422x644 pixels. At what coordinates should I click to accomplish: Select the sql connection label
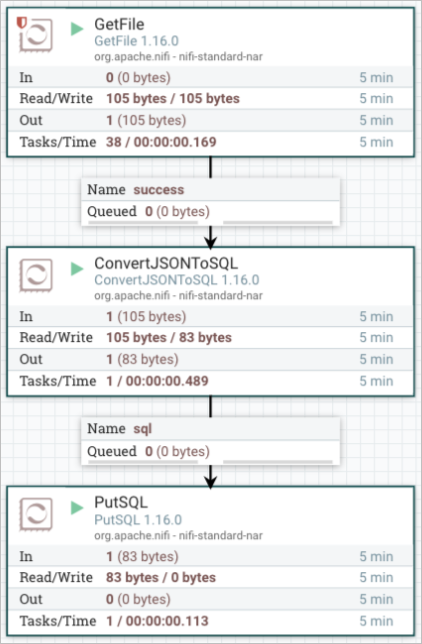[143, 429]
